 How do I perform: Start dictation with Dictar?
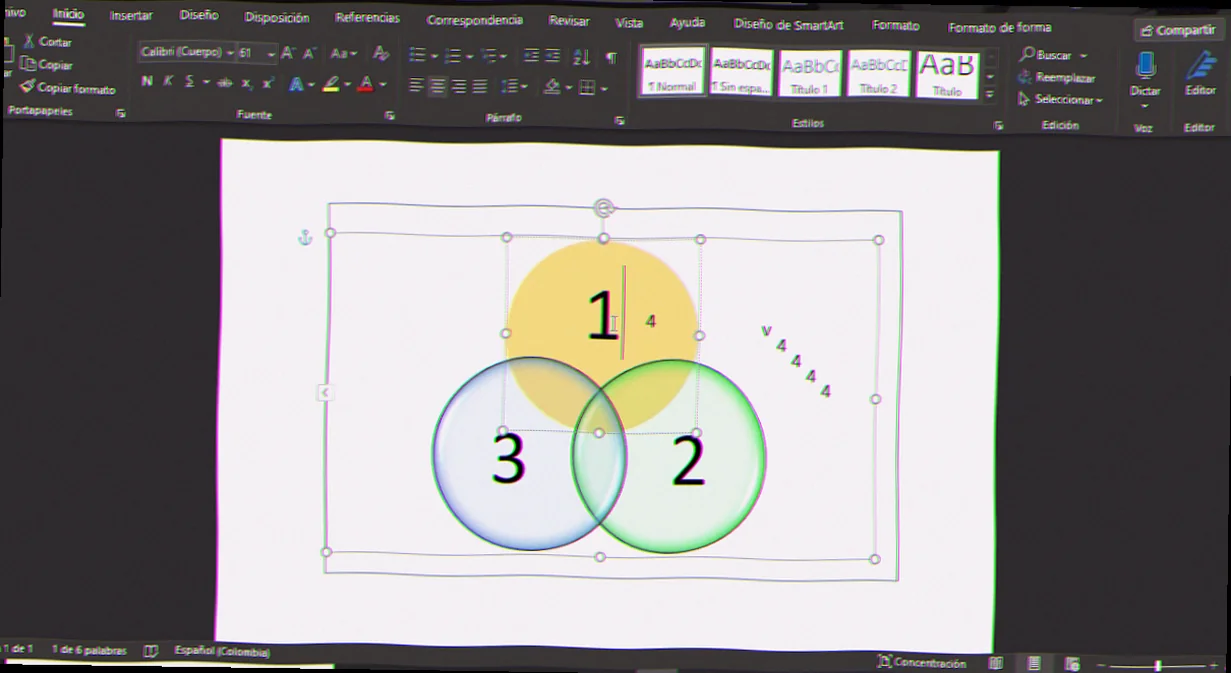(1145, 77)
